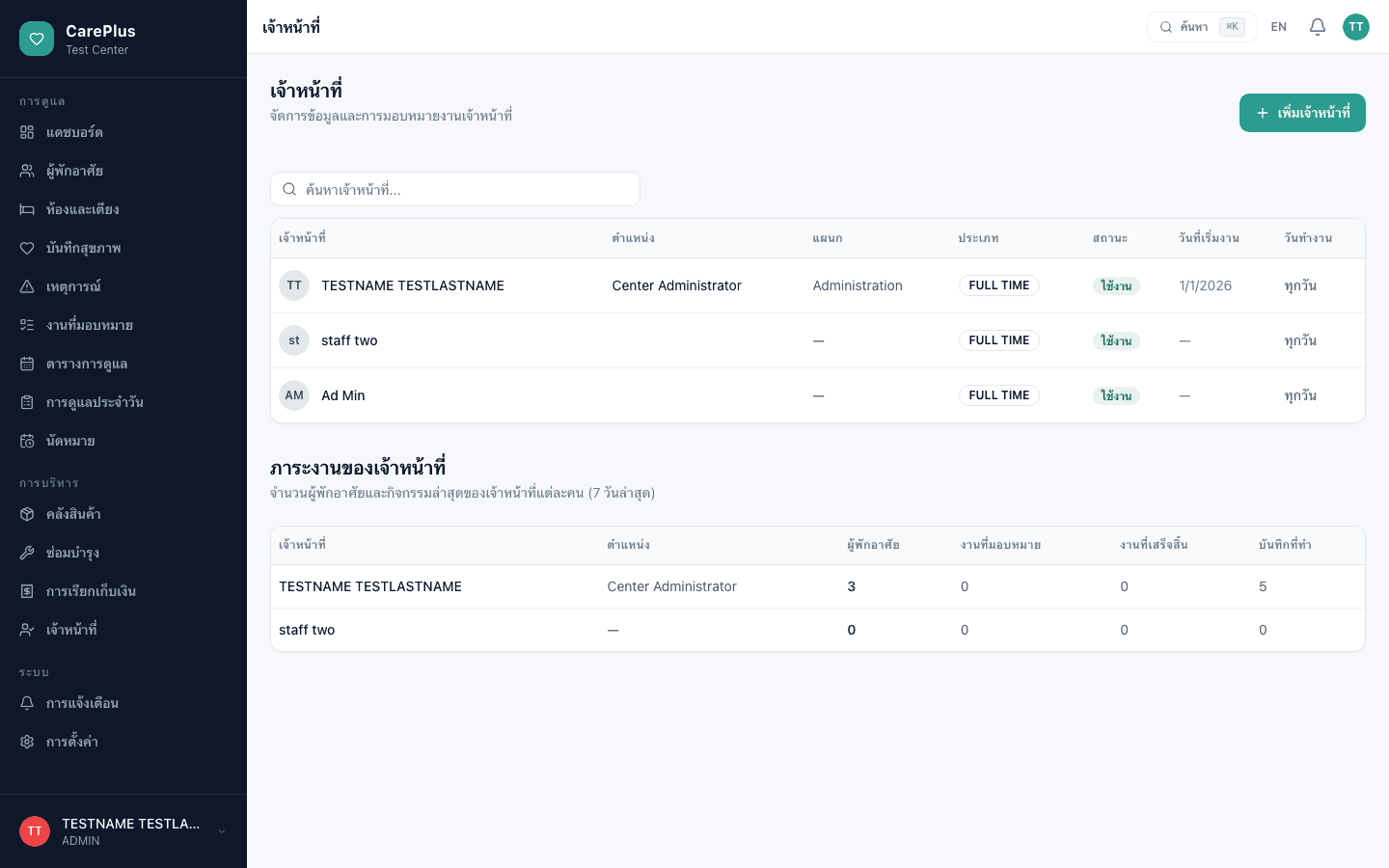Switch language with the EN button
This screenshot has height=868, width=1389.
coord(1279,27)
